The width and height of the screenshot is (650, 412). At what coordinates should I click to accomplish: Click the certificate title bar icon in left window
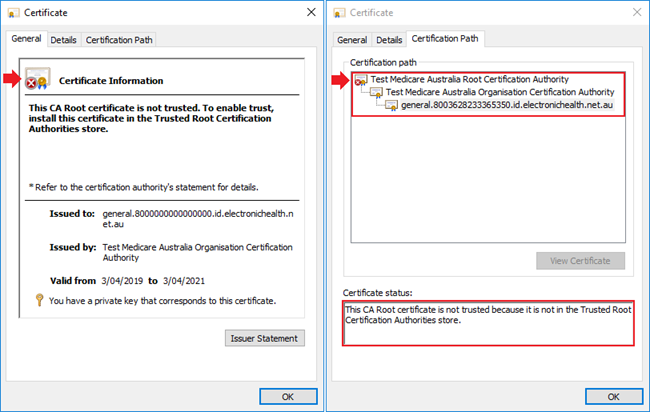(13, 13)
